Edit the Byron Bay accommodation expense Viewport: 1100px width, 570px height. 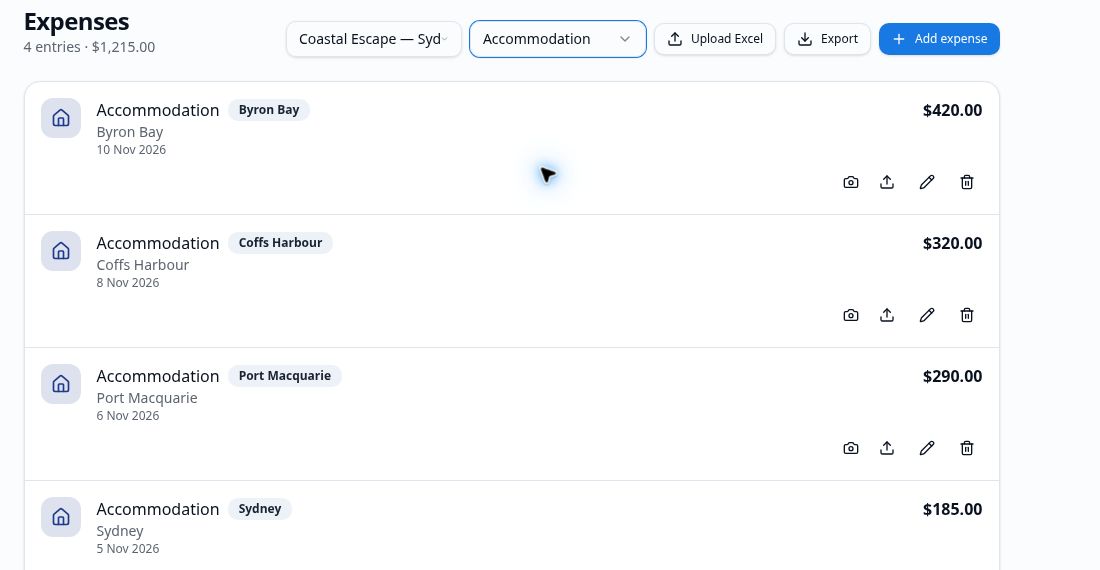(927, 182)
